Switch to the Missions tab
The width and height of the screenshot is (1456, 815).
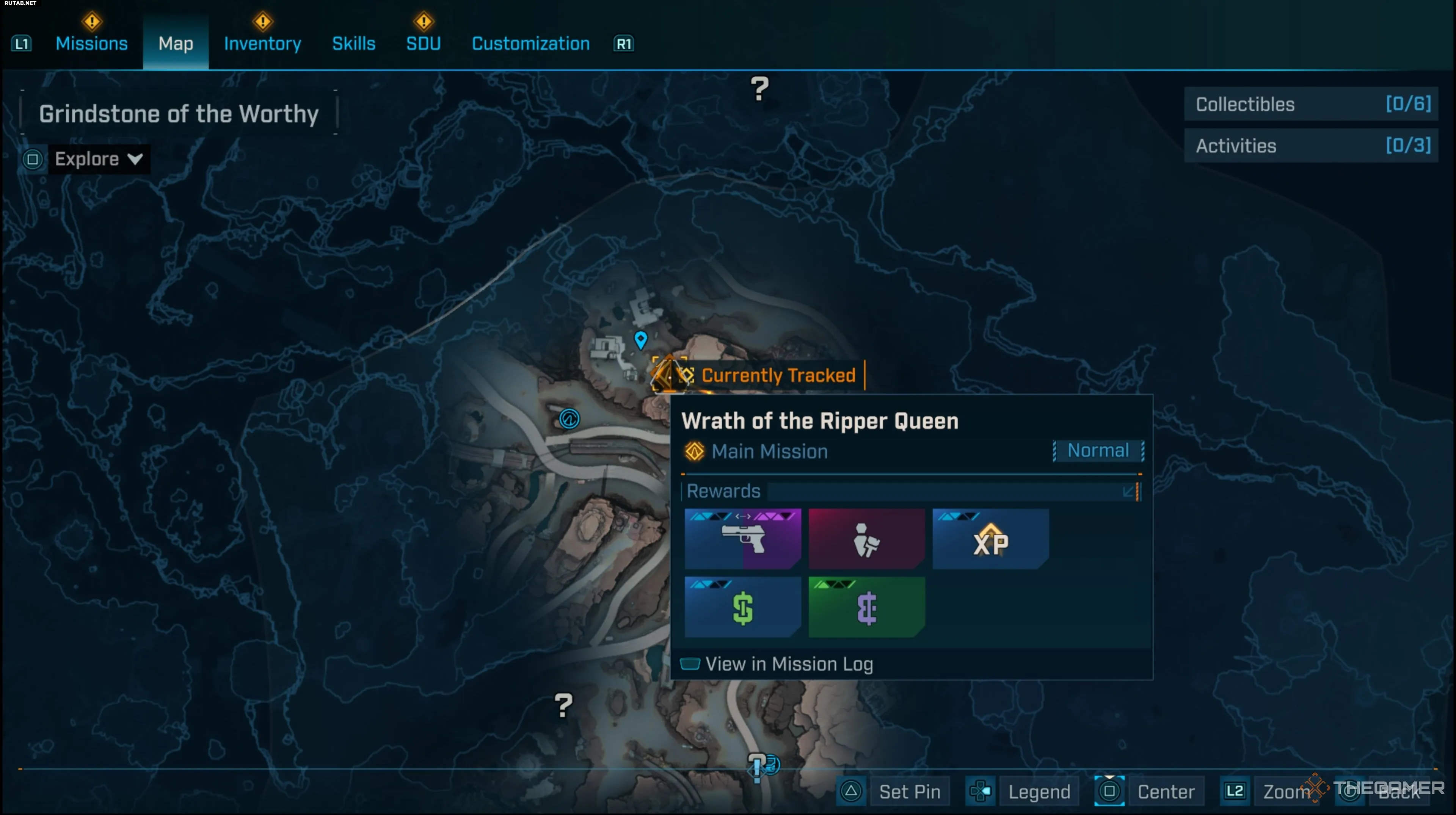(x=91, y=44)
